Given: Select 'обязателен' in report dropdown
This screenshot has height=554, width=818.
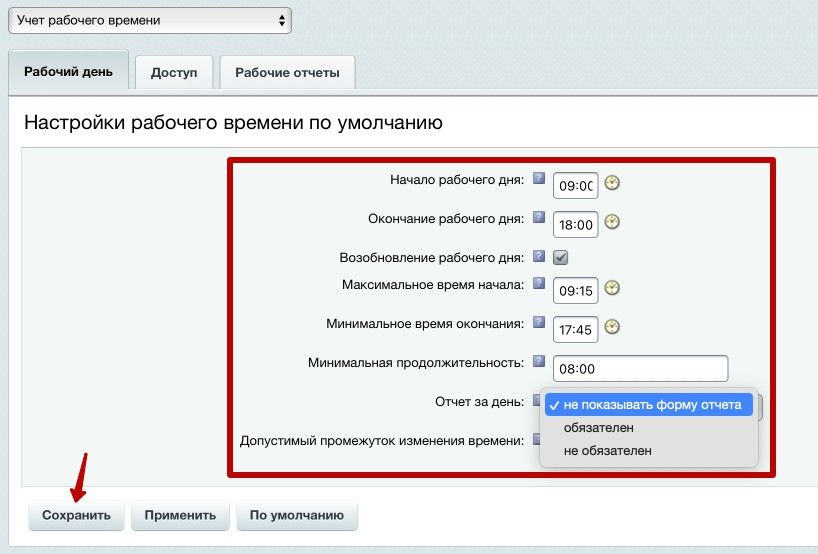Looking at the screenshot, I should click(x=598, y=428).
